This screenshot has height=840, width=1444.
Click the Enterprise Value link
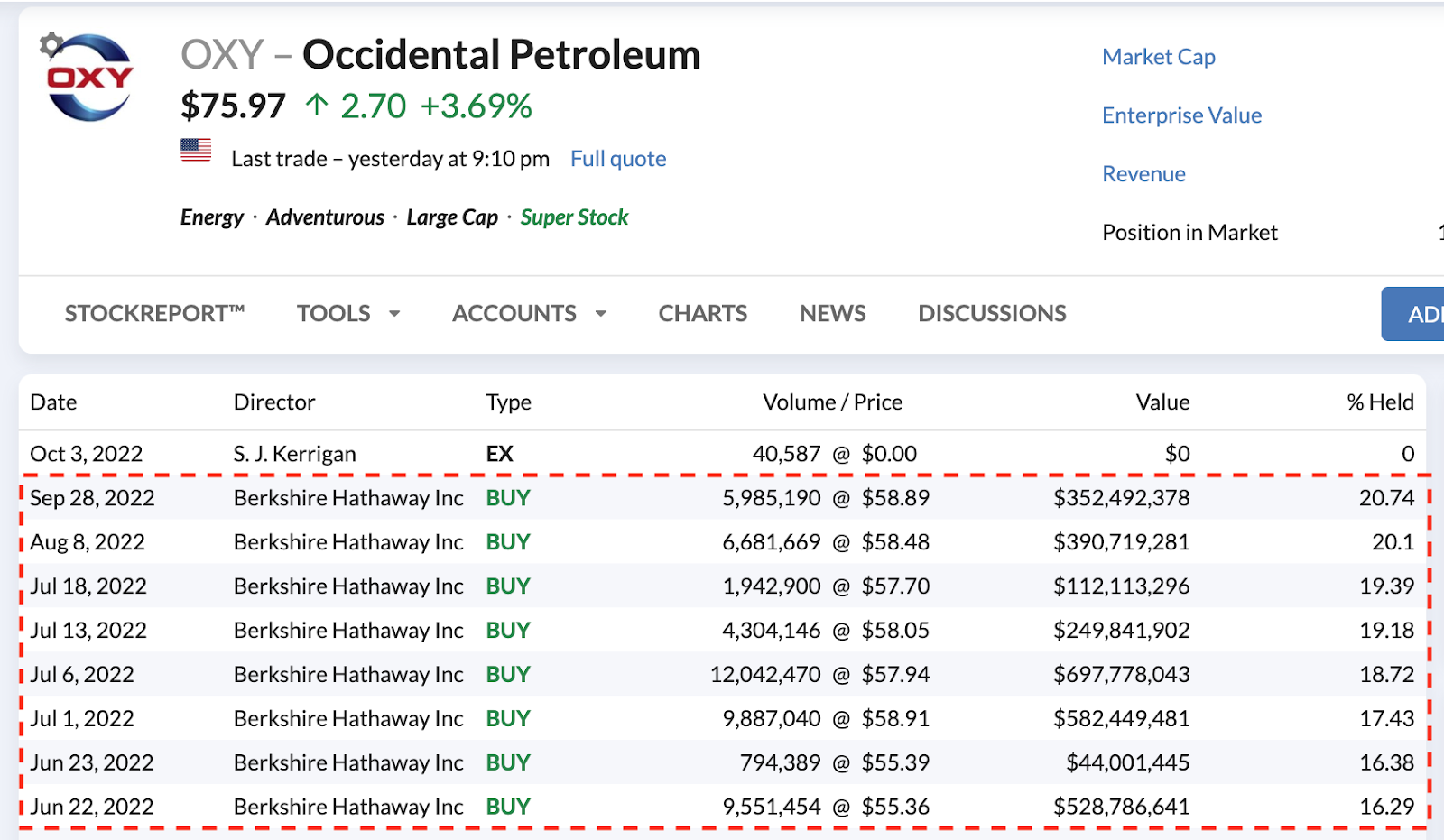[1181, 115]
